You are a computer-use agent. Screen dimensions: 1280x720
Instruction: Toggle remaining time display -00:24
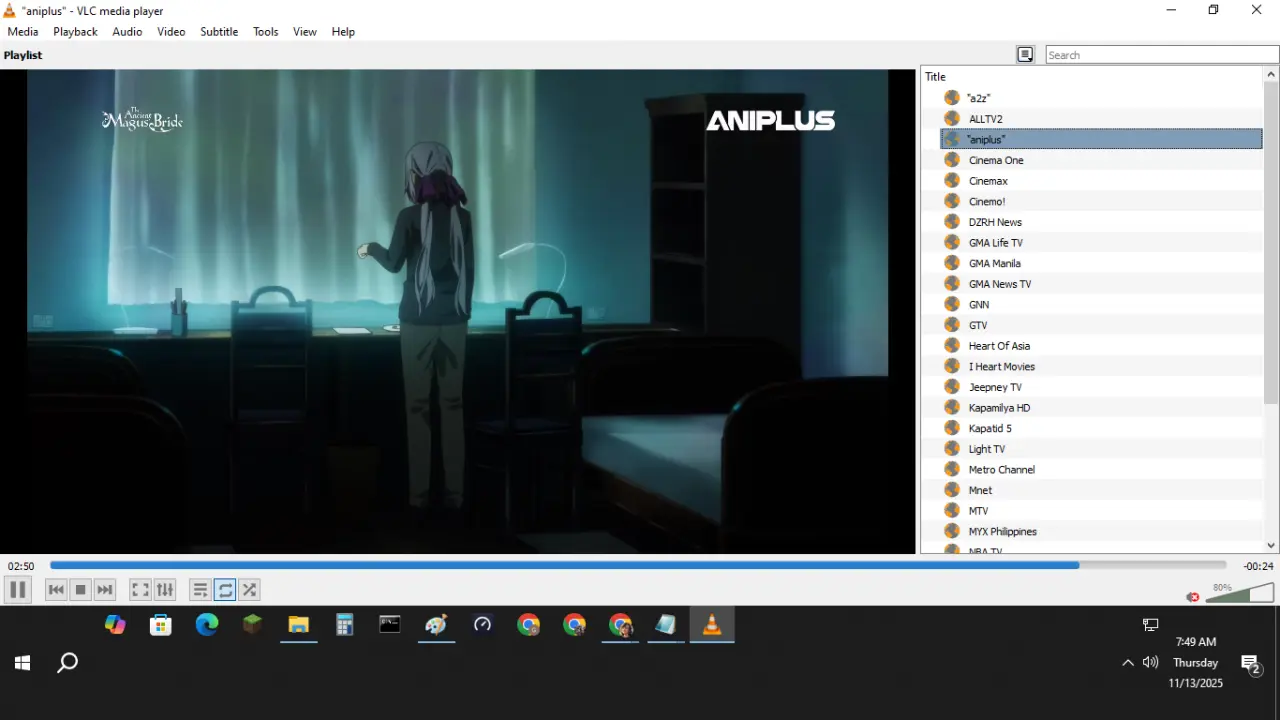(x=1258, y=566)
